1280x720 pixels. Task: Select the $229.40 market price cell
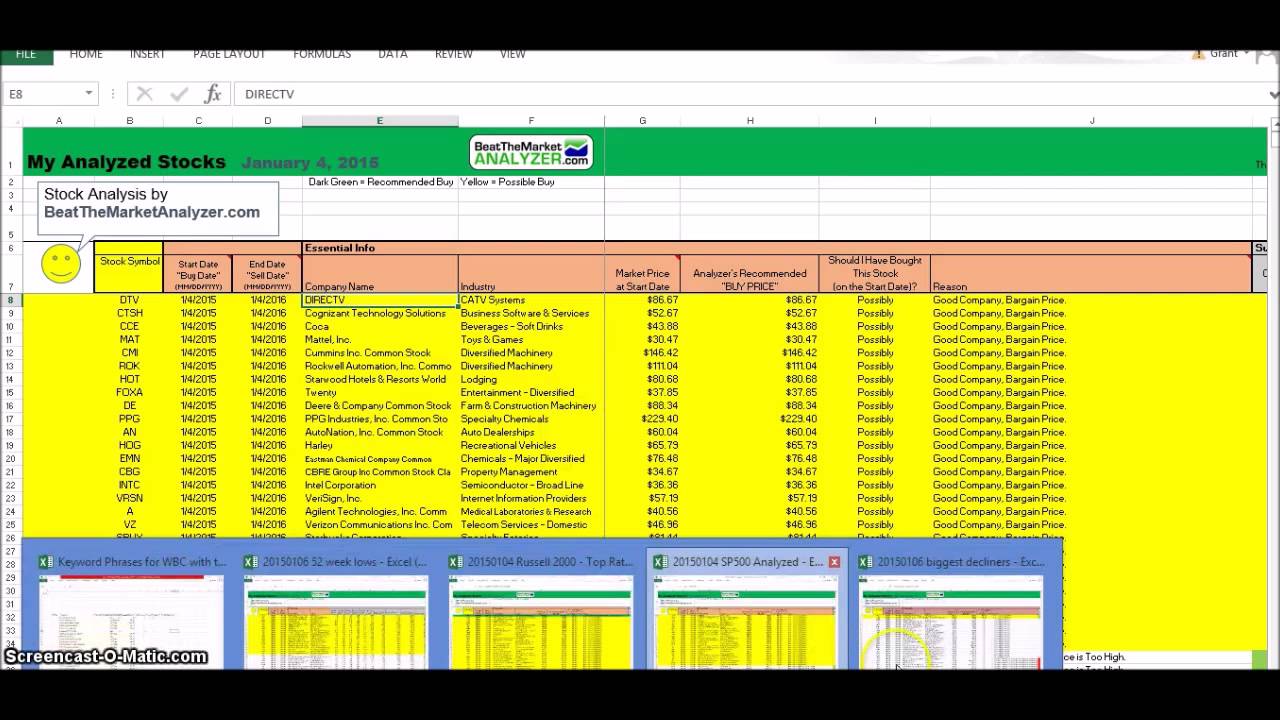[642, 419]
